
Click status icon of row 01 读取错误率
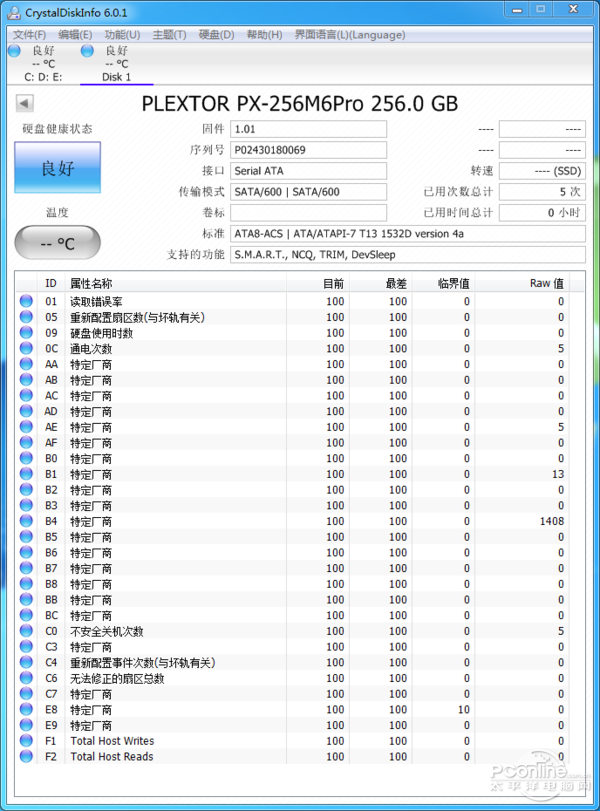(x=26, y=301)
